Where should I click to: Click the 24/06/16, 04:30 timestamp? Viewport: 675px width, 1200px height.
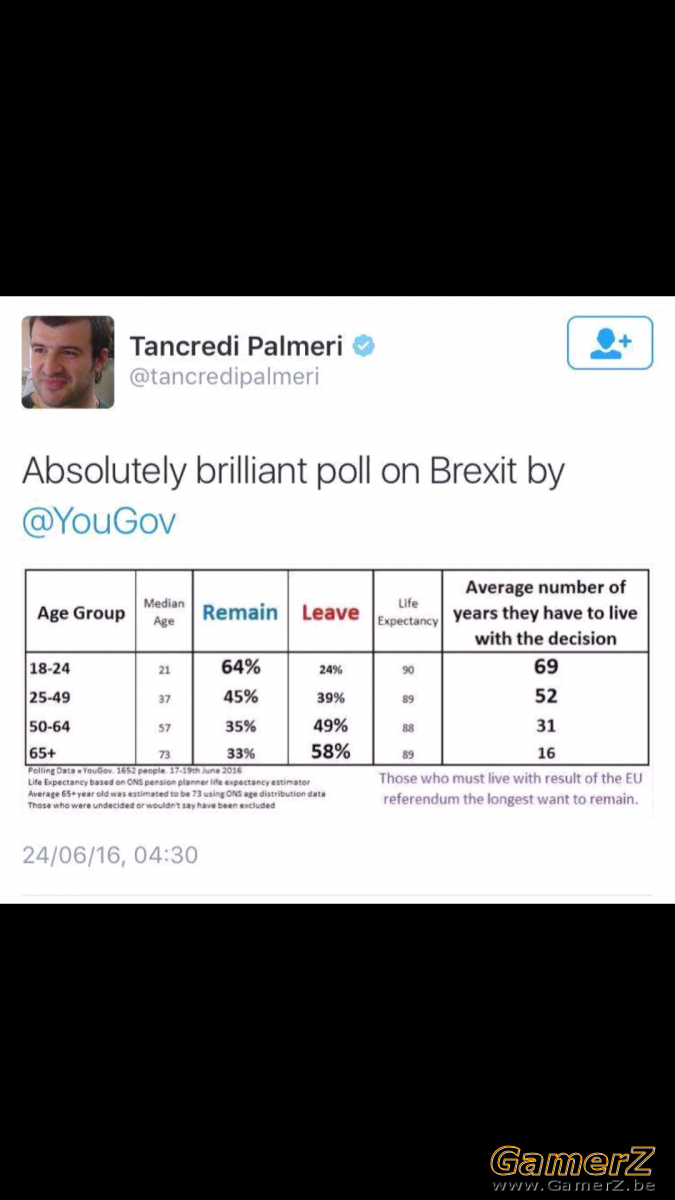pyautogui.click(x=110, y=855)
